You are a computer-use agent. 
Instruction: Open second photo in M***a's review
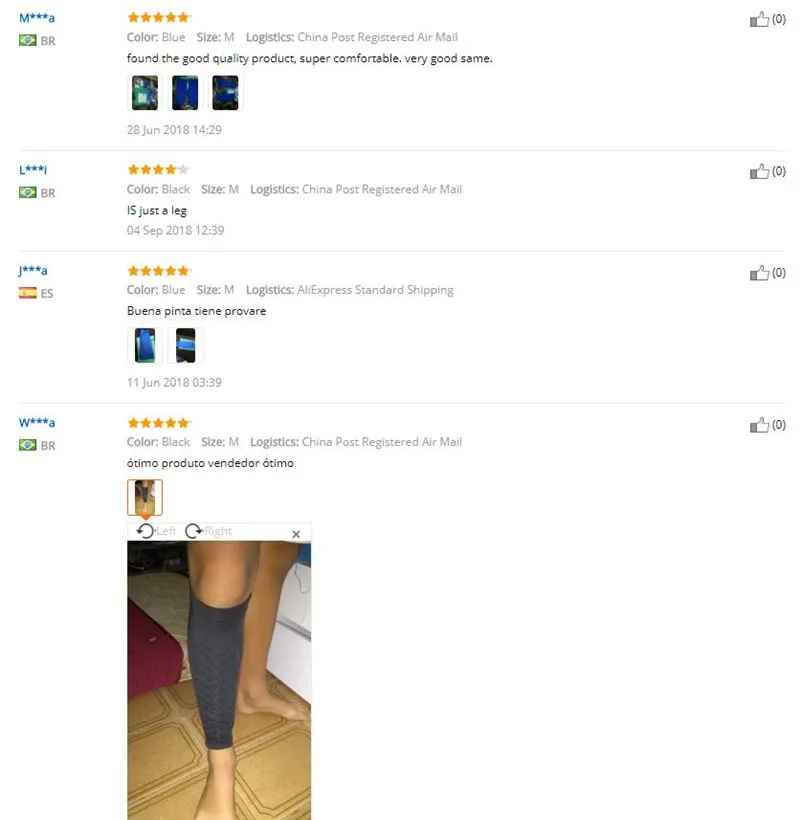pyautogui.click(x=185, y=93)
